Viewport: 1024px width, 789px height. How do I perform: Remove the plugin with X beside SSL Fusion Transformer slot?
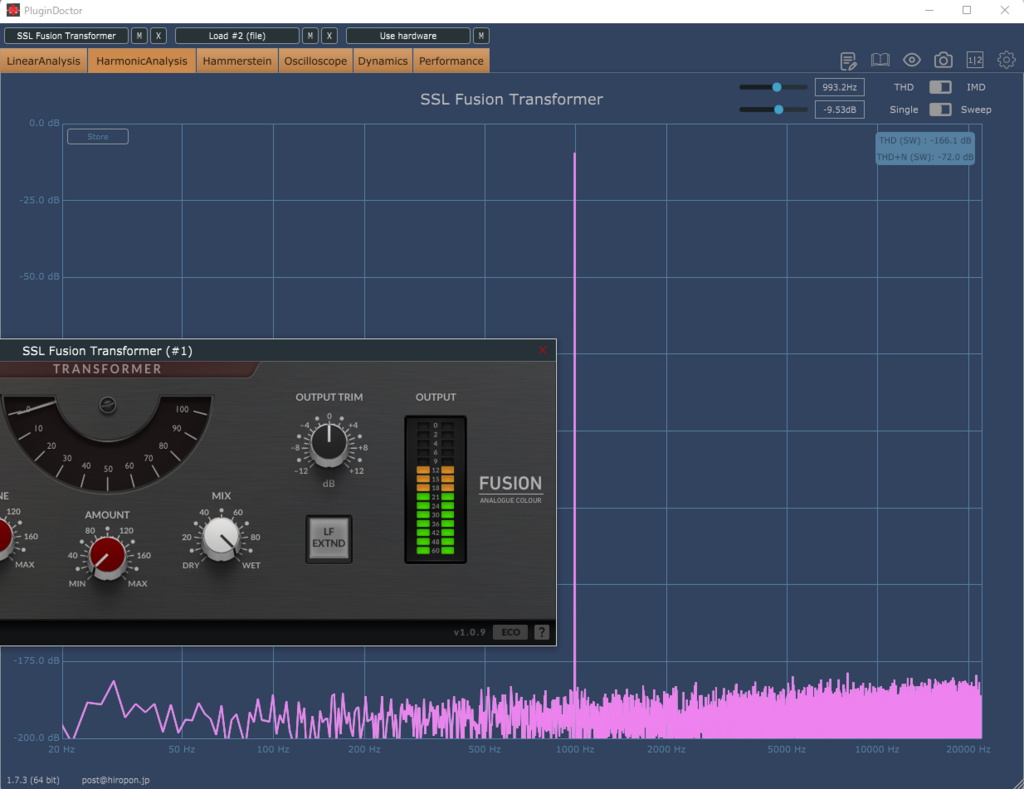158,36
